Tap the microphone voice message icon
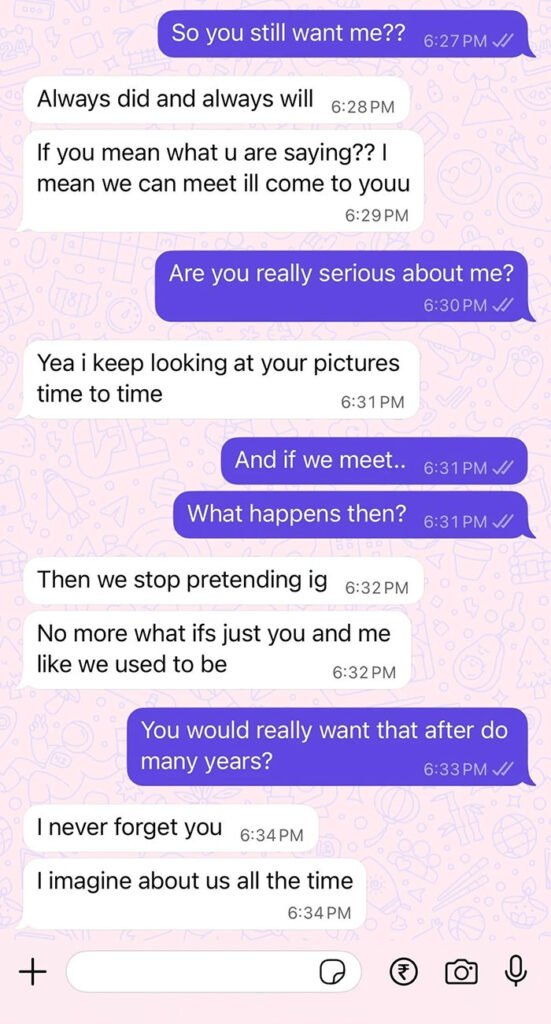The image size is (551, 1024). [x=516, y=972]
